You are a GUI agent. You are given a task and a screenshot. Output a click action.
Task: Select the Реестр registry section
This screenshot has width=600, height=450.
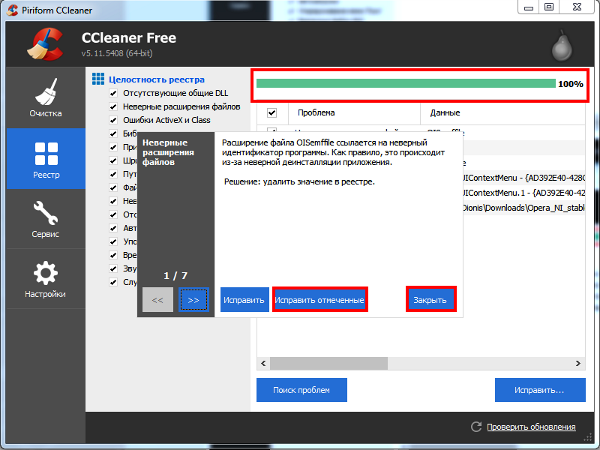[x=46, y=159]
